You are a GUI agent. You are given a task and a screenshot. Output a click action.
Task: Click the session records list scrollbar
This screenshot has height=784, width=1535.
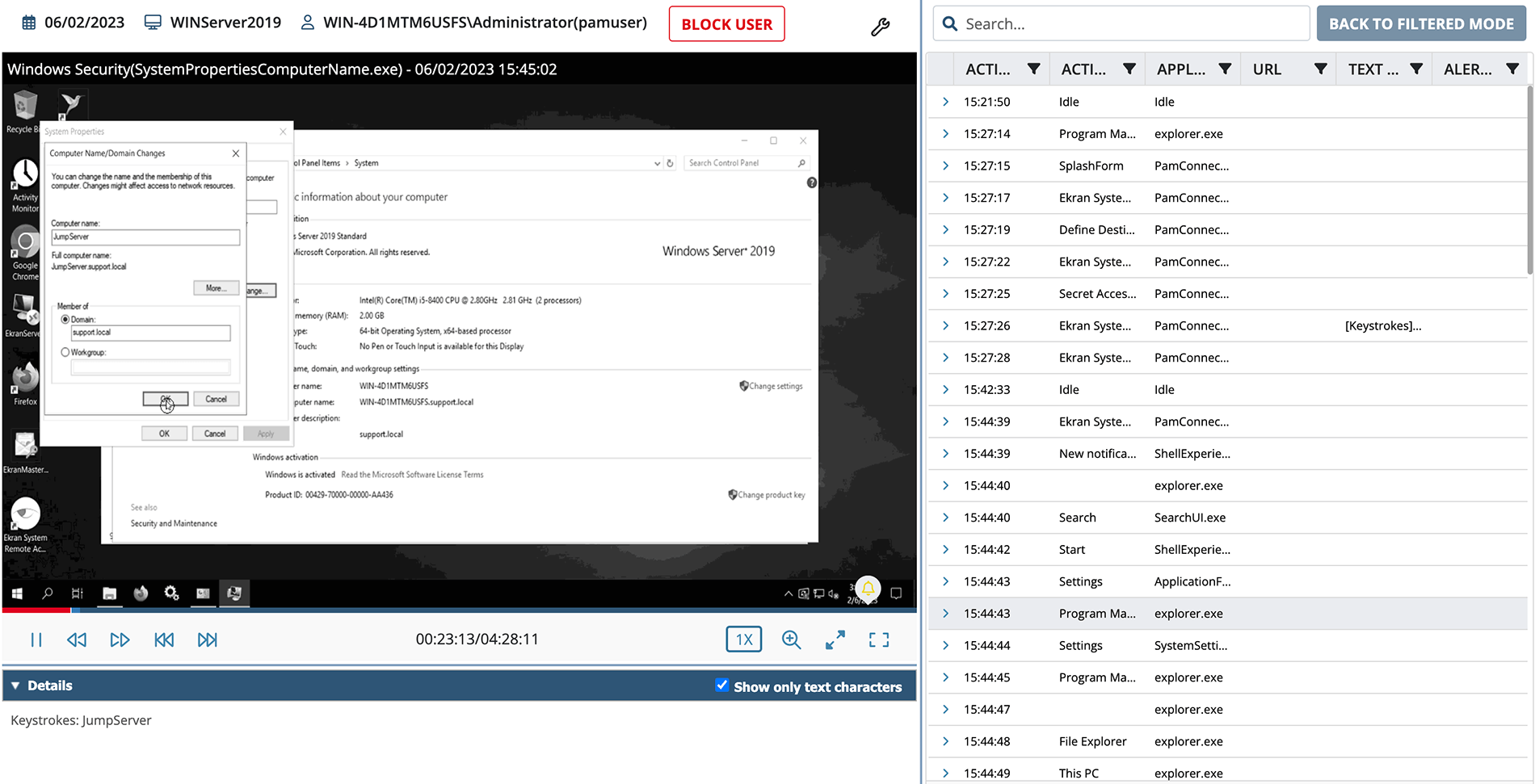click(1529, 179)
